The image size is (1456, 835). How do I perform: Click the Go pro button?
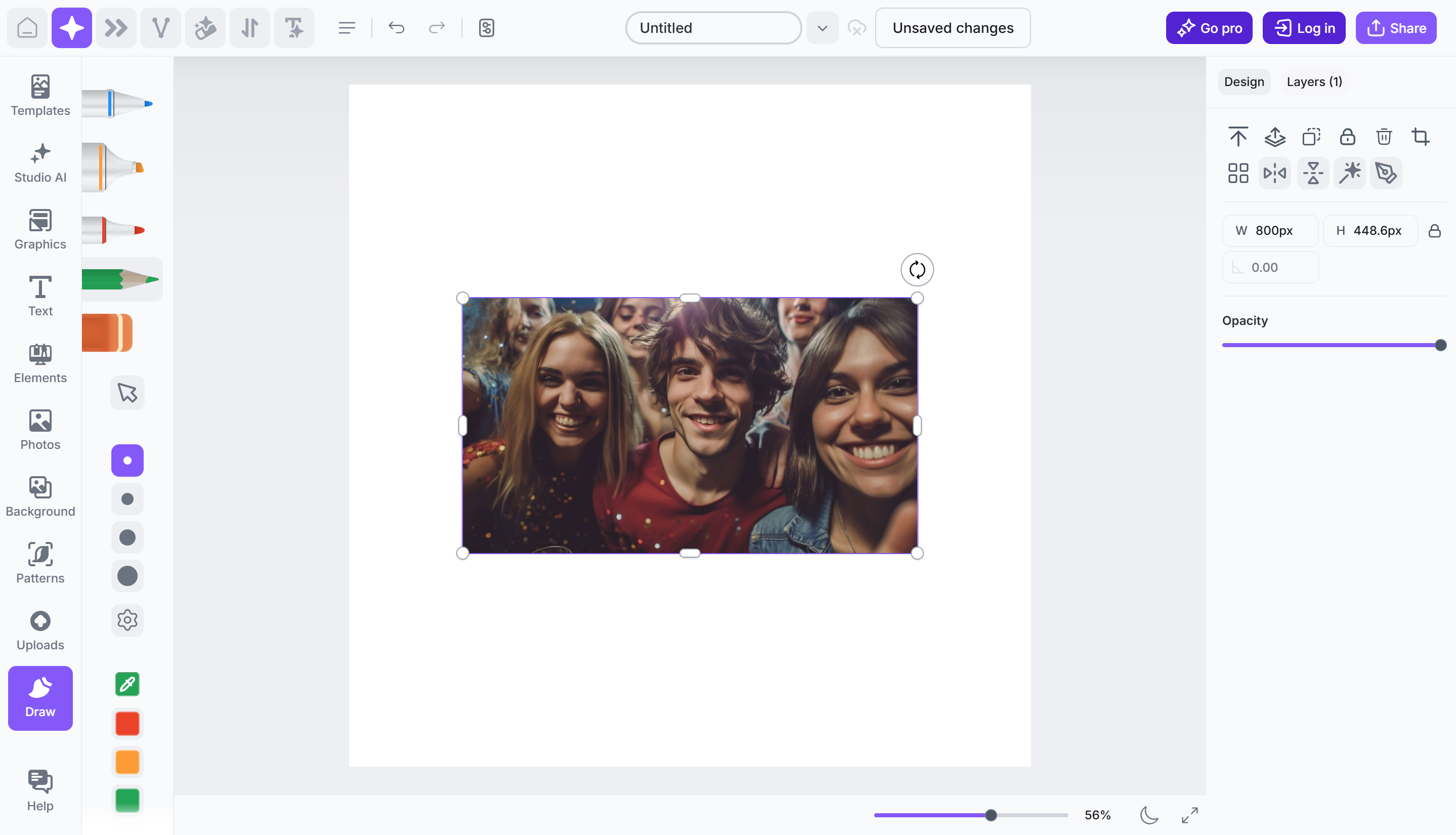1209,27
